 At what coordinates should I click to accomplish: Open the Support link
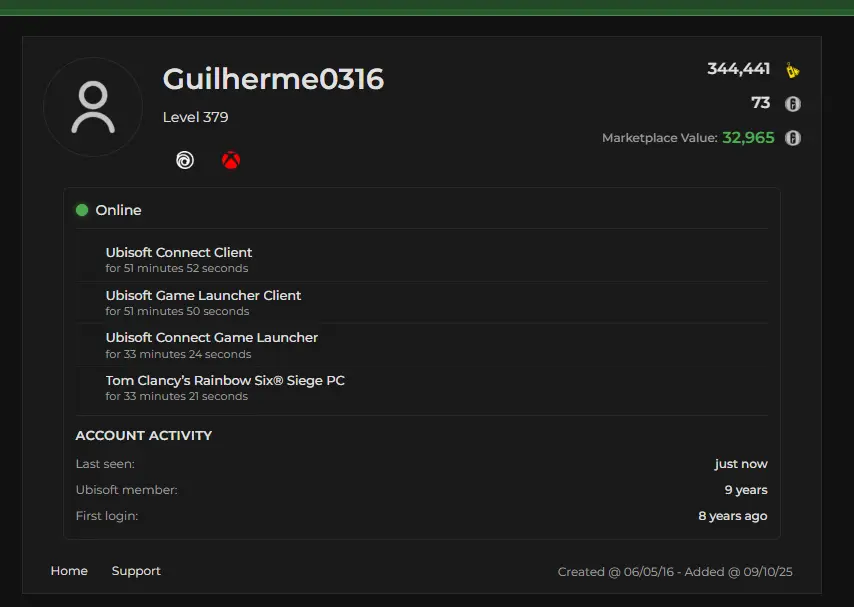[136, 571]
